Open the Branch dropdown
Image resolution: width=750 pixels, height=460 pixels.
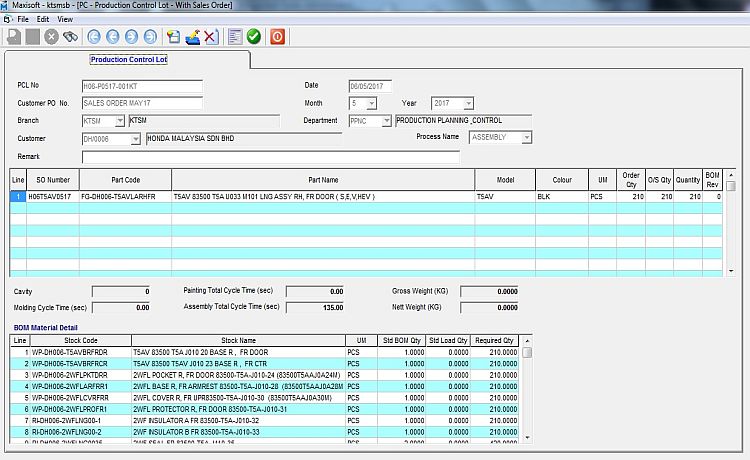click(x=120, y=121)
